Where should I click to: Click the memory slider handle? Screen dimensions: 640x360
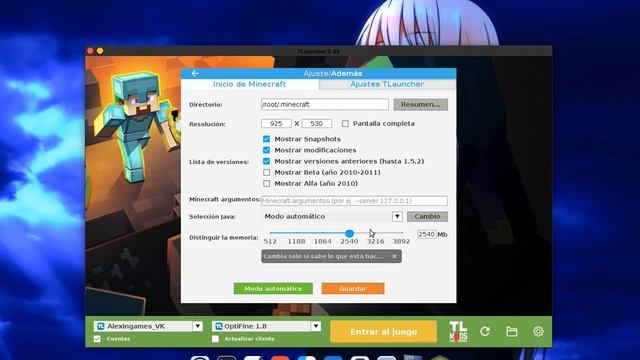click(x=349, y=233)
